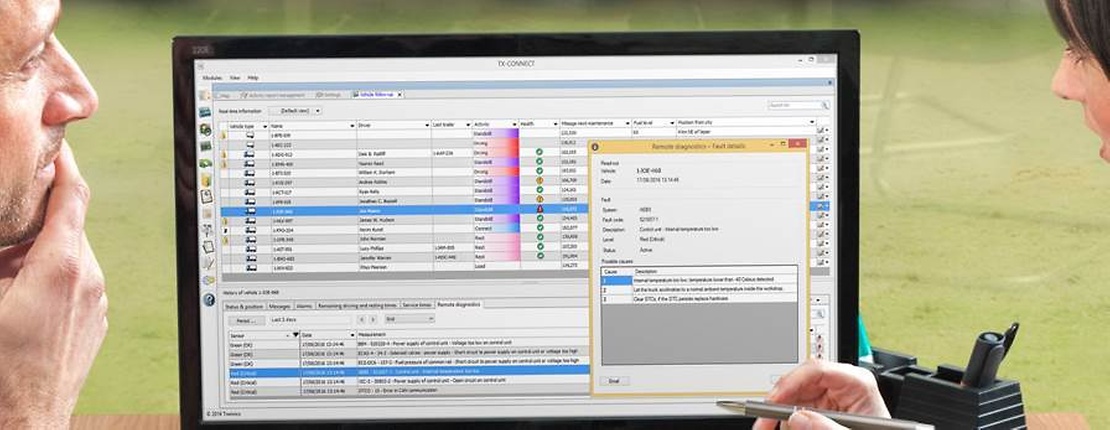Select cause 2 row about truck acclimatizing
The image size is (1110, 430).
point(699,290)
